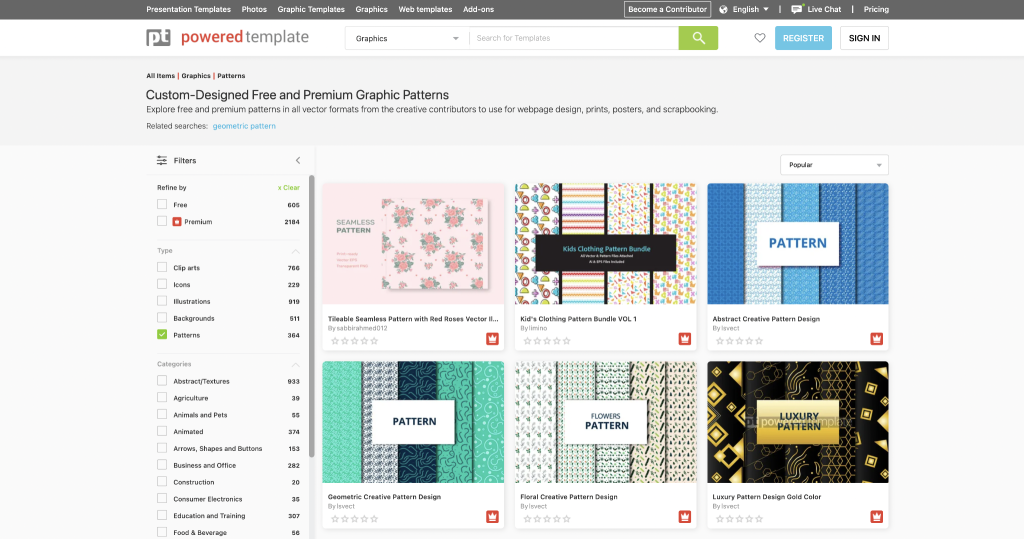Open Presentation Templates in top menu

(x=188, y=9)
